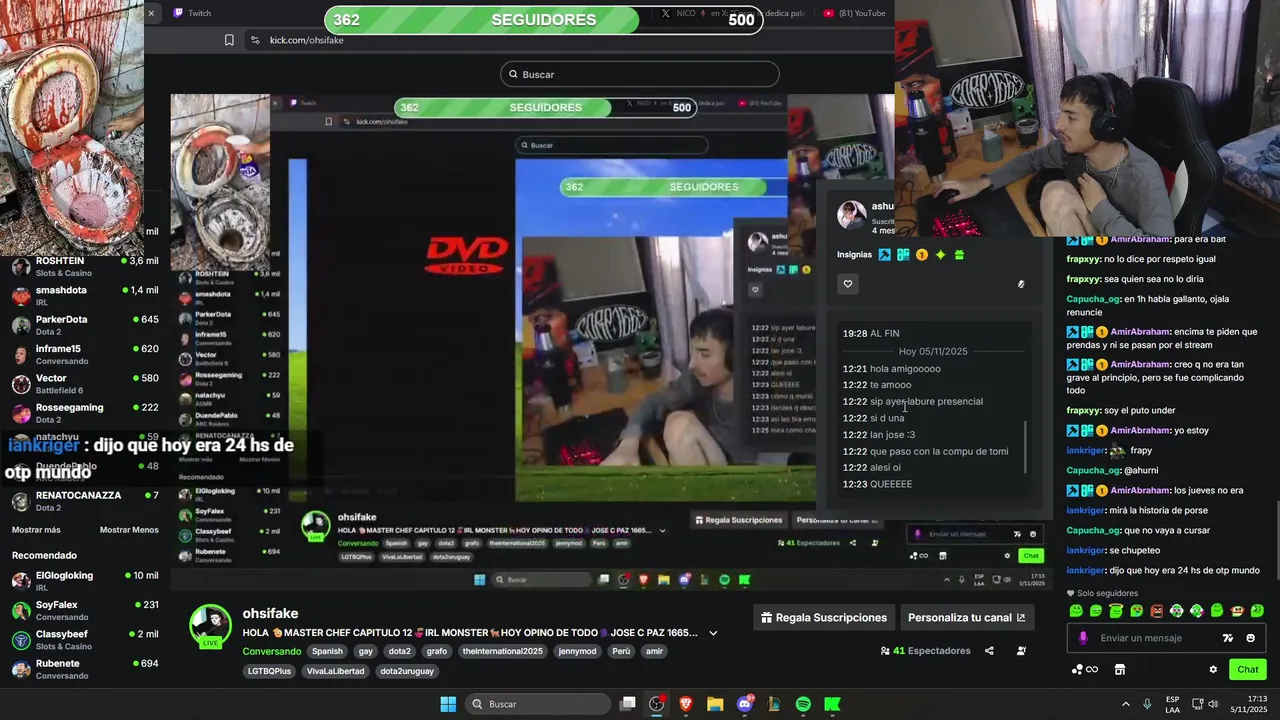Open the Windows Start menu

pos(448,704)
